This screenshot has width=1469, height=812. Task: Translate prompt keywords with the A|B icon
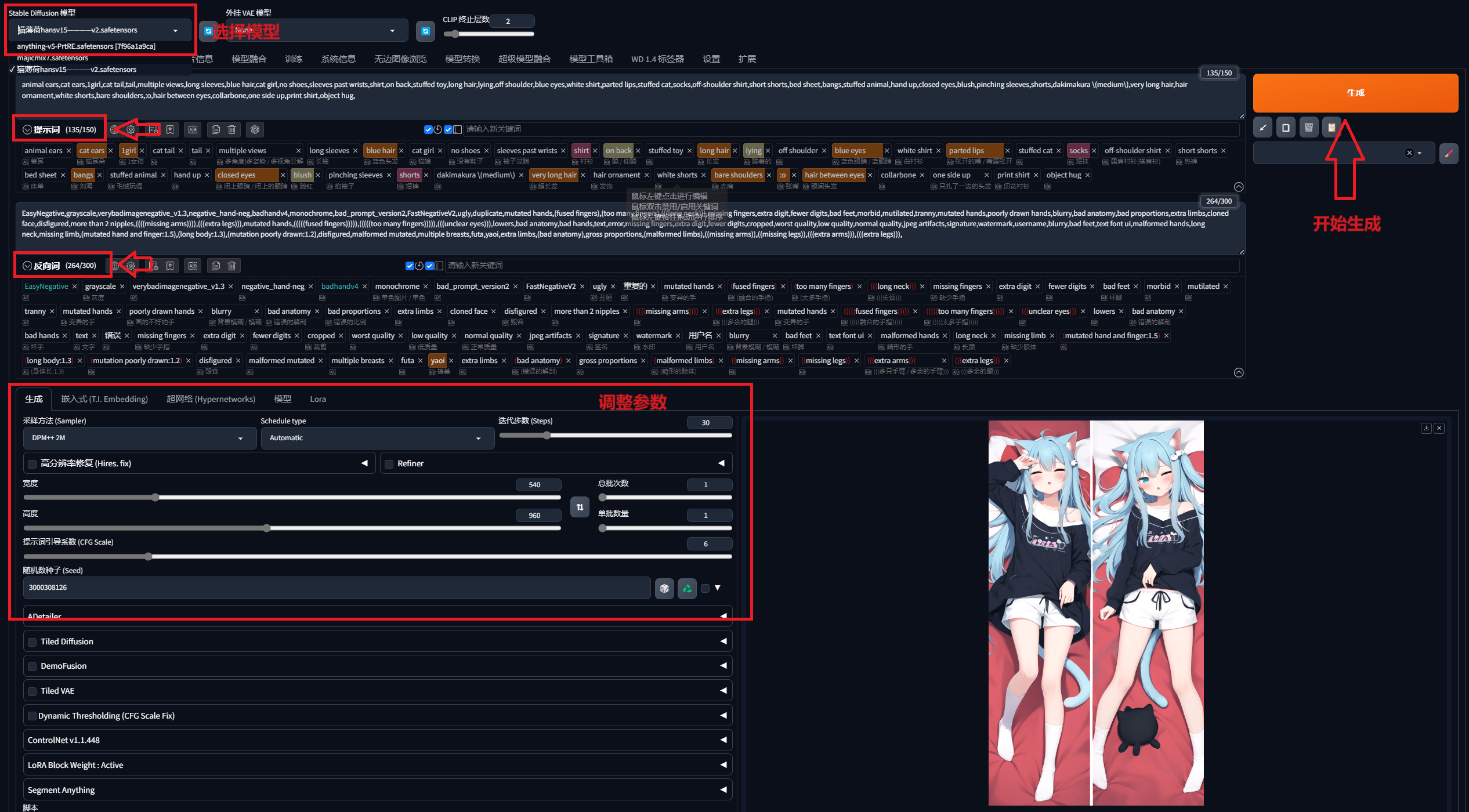tap(193, 129)
